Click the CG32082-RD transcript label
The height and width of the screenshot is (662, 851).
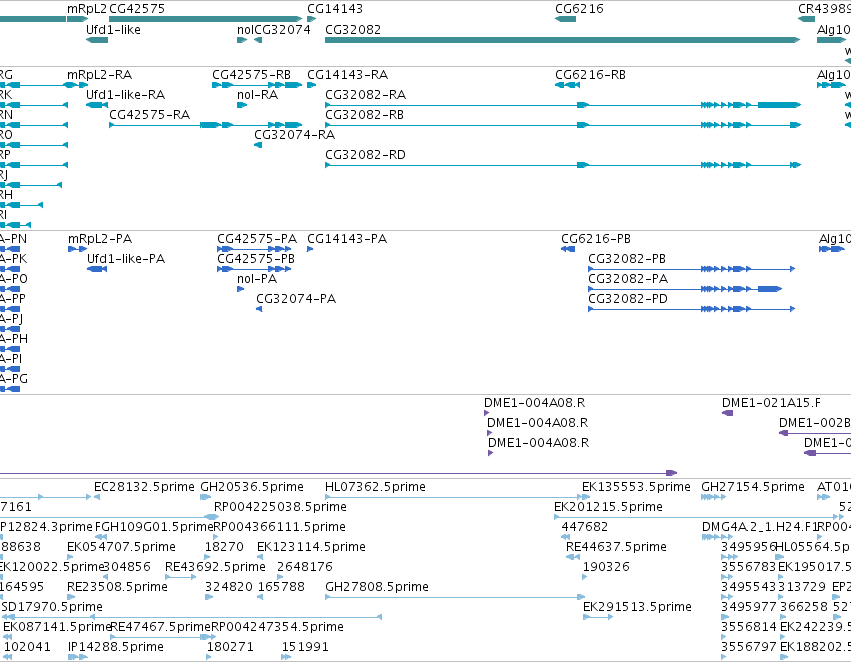(x=365, y=155)
